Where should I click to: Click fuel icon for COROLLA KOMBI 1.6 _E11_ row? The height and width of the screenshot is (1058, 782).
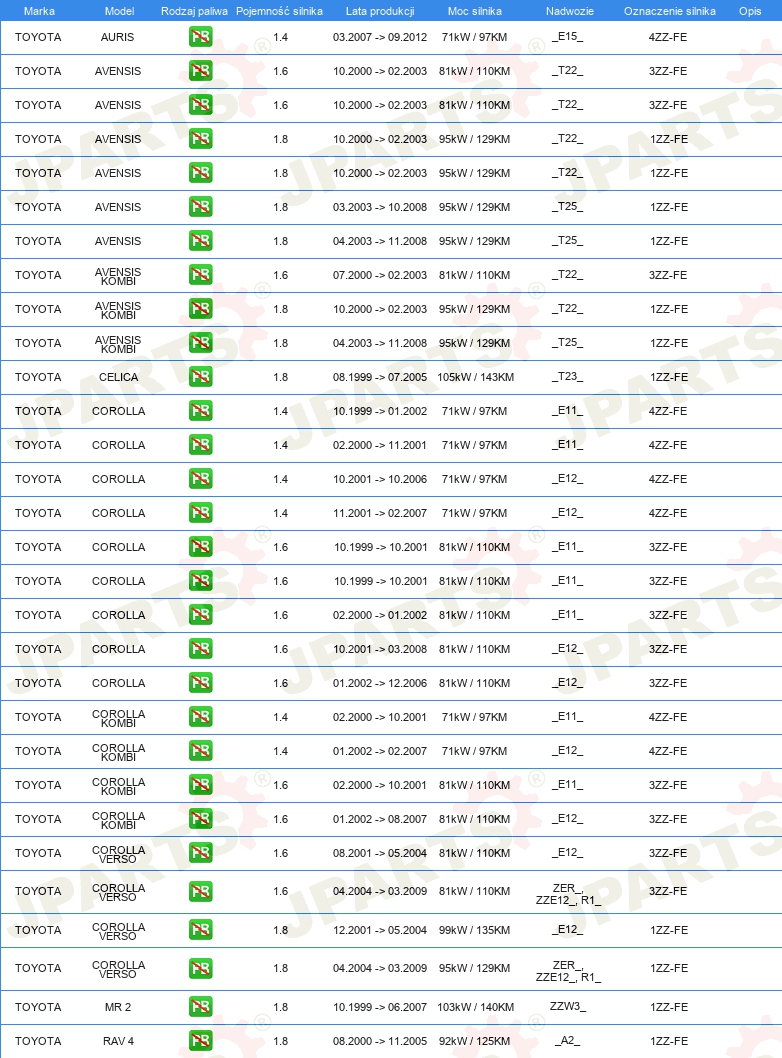200,785
